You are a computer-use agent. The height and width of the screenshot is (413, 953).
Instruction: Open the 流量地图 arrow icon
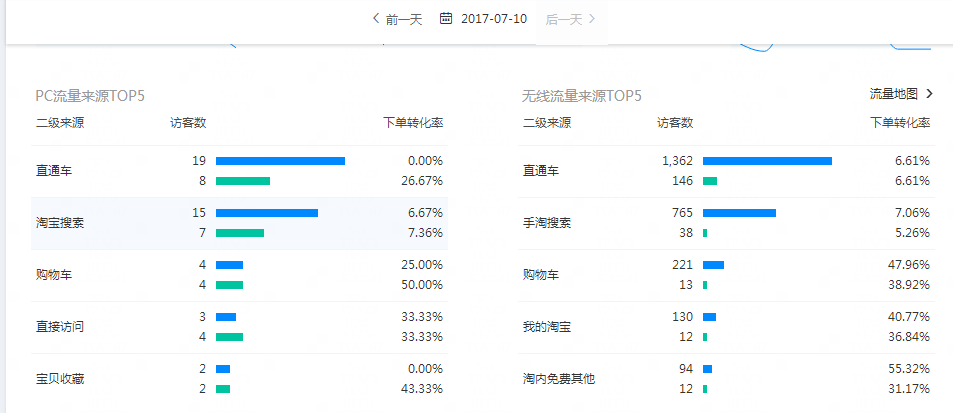tap(930, 94)
